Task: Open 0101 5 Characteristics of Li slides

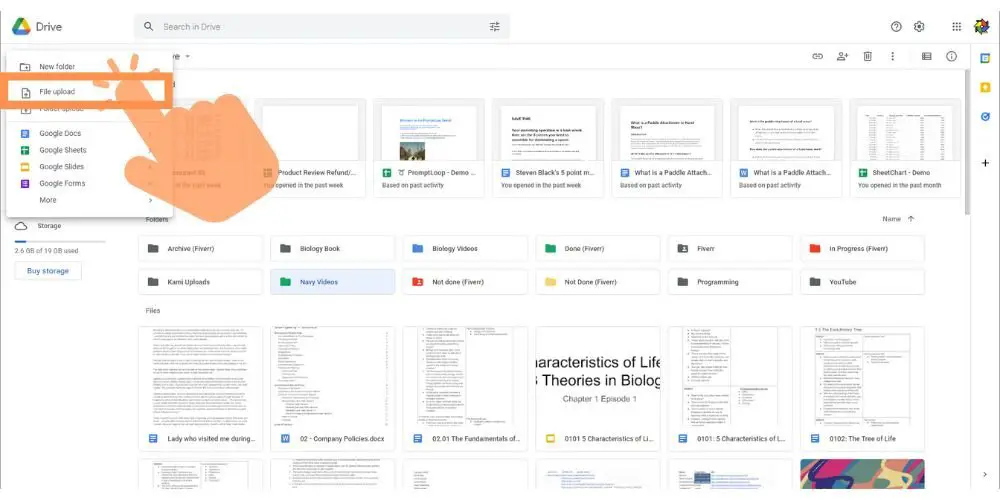Action: 598,389
